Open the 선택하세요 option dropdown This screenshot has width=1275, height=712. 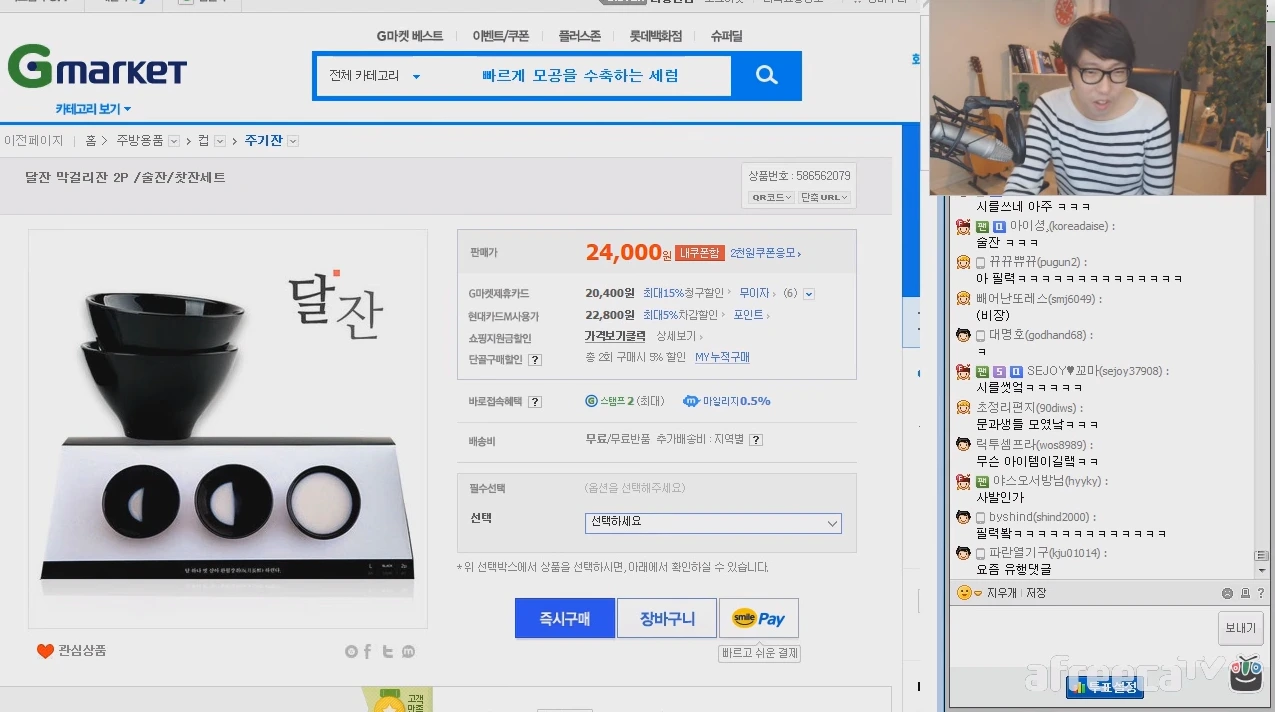pyautogui.click(x=713, y=523)
